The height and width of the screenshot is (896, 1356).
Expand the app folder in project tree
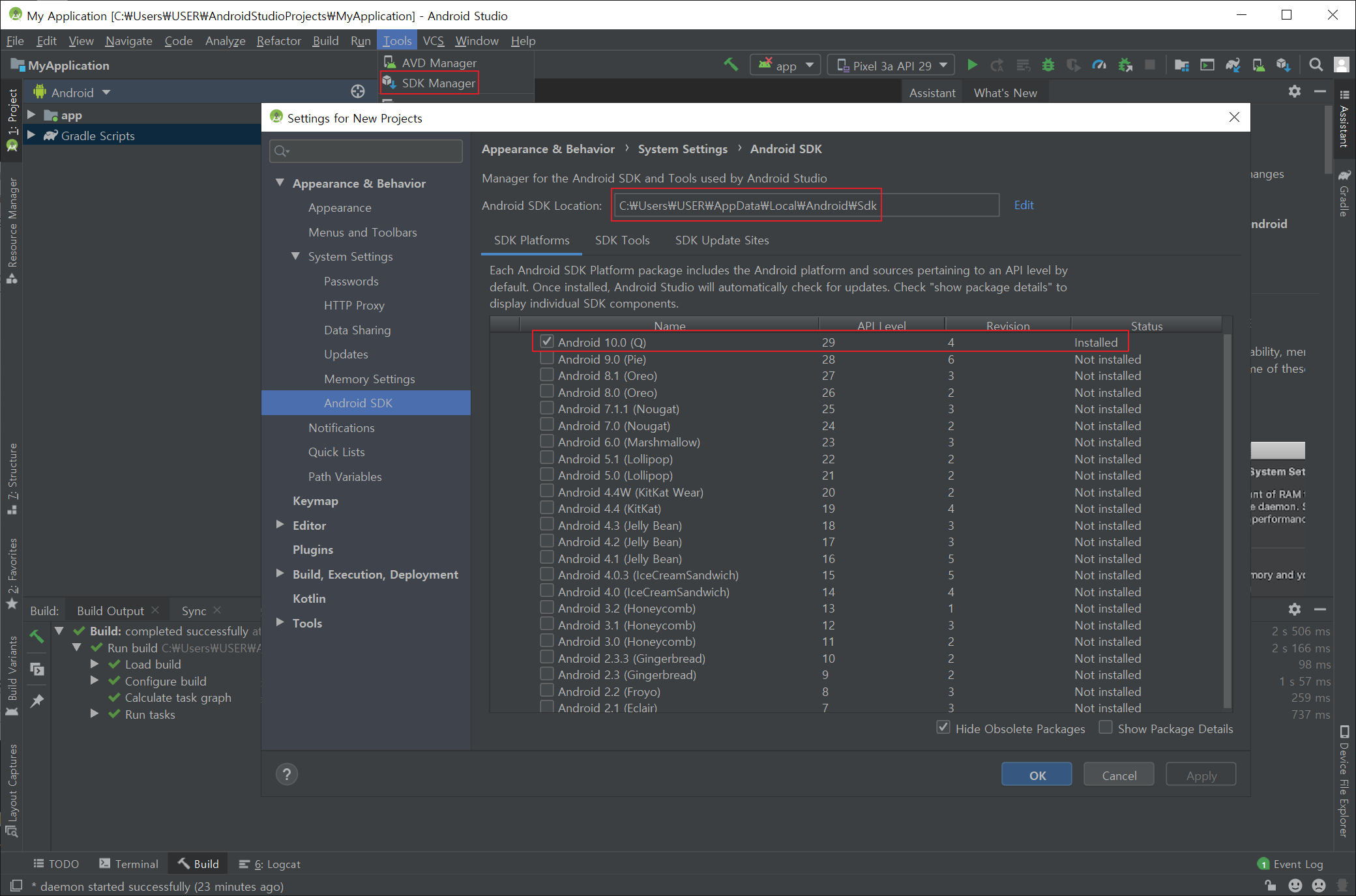[x=31, y=115]
